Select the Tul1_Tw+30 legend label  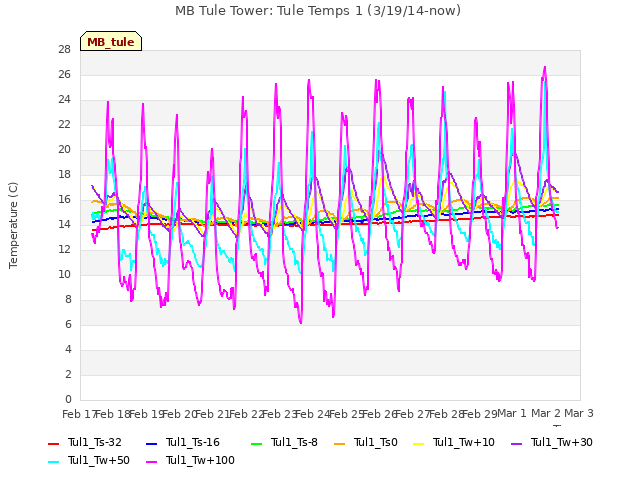(562, 442)
